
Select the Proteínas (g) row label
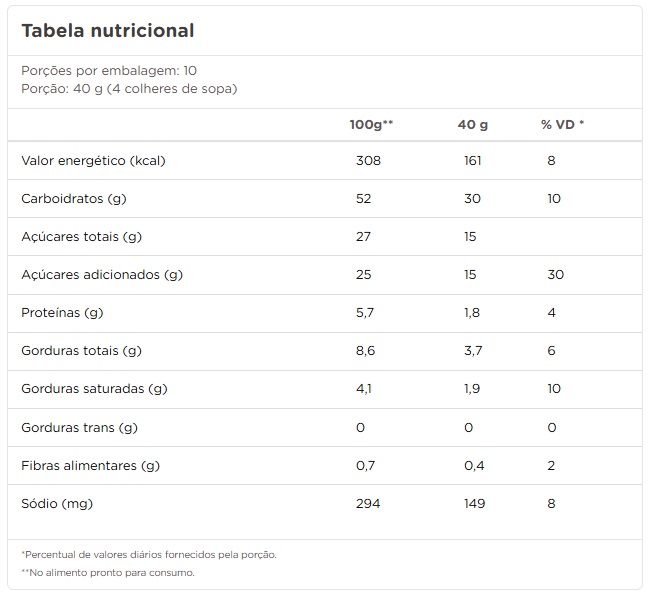(x=63, y=312)
